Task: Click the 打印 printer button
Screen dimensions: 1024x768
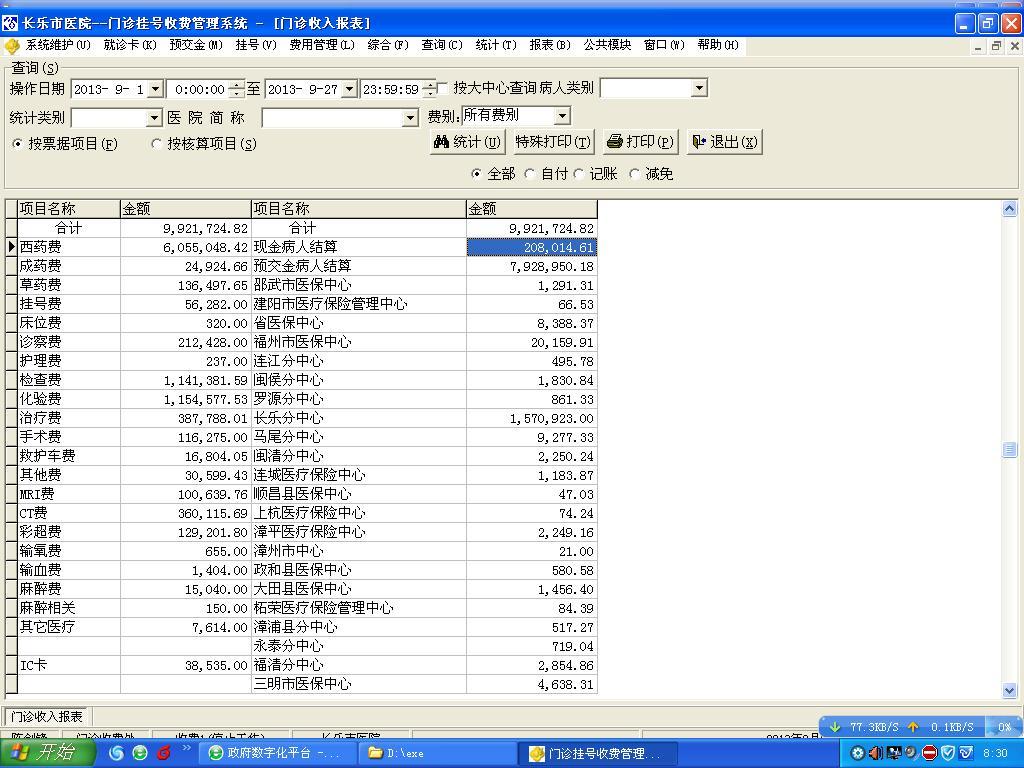Action: click(x=639, y=142)
